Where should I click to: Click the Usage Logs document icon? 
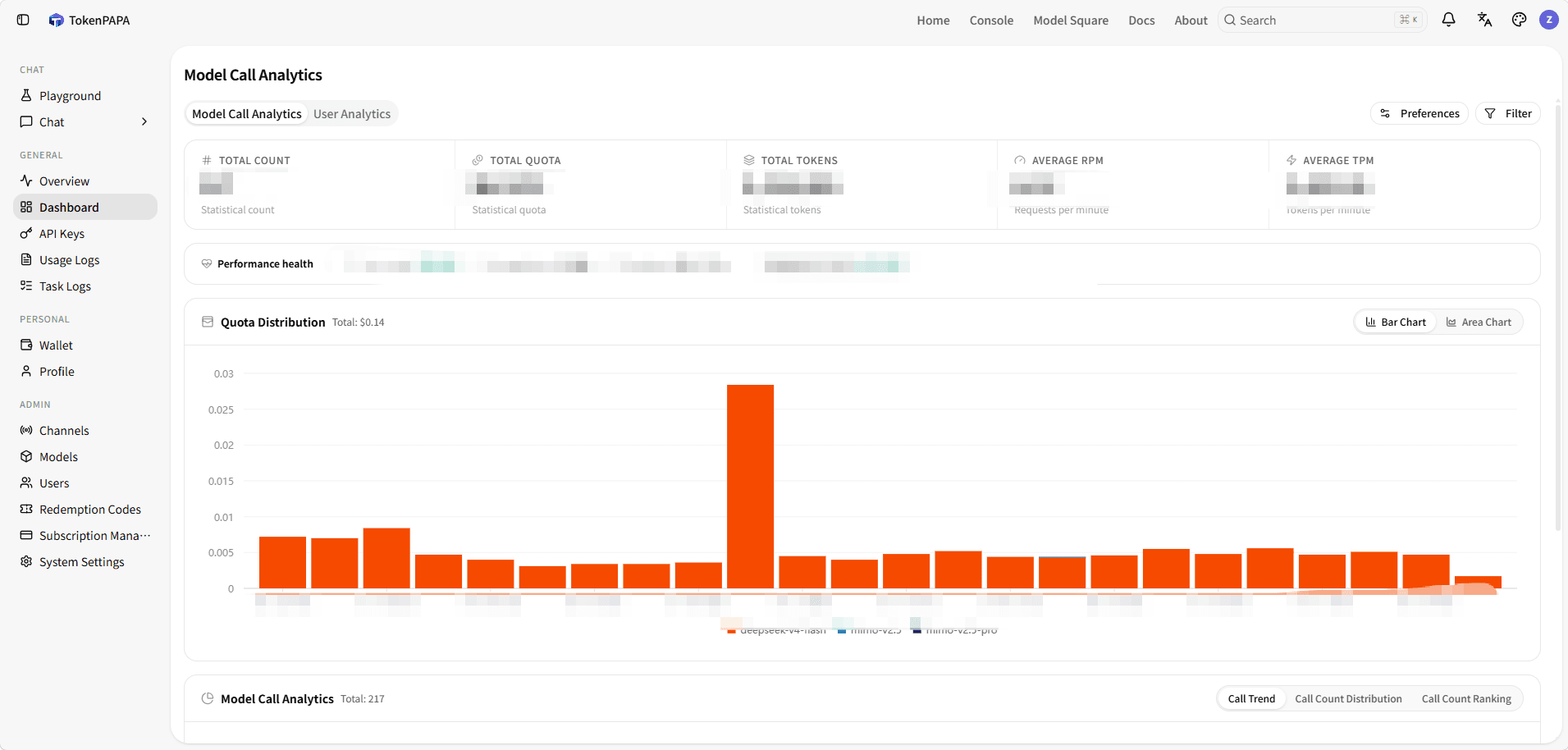click(26, 259)
